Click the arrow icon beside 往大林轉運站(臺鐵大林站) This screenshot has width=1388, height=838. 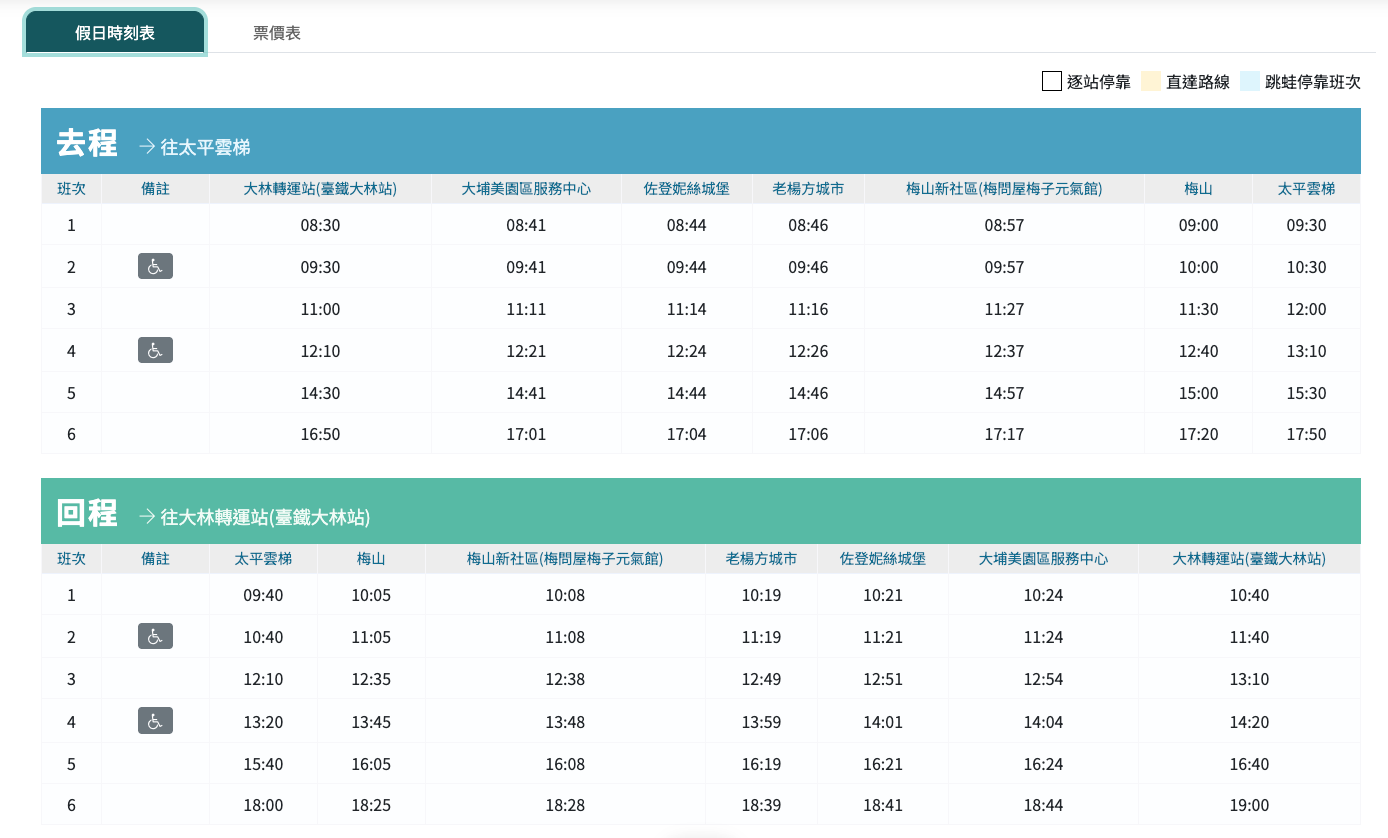pos(147,517)
